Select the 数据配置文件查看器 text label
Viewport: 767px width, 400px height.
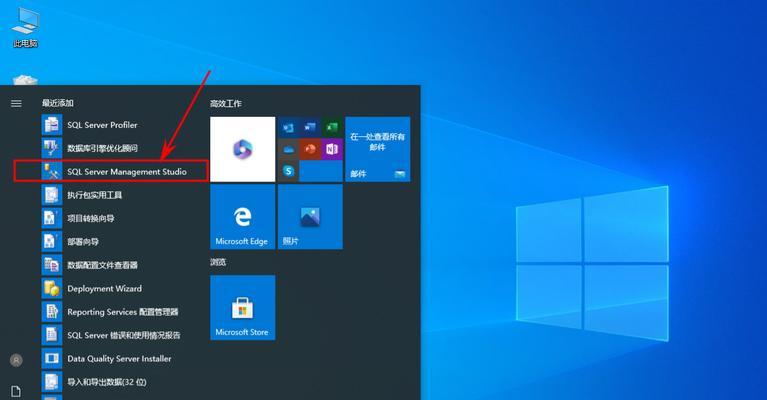click(102, 265)
